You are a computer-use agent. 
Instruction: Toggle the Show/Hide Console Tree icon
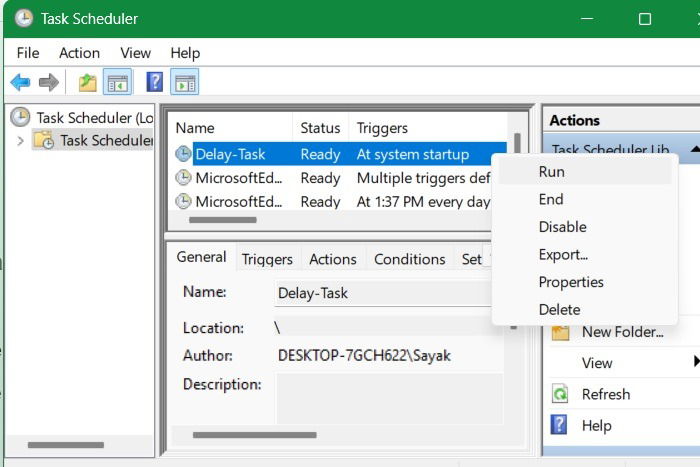(x=118, y=82)
